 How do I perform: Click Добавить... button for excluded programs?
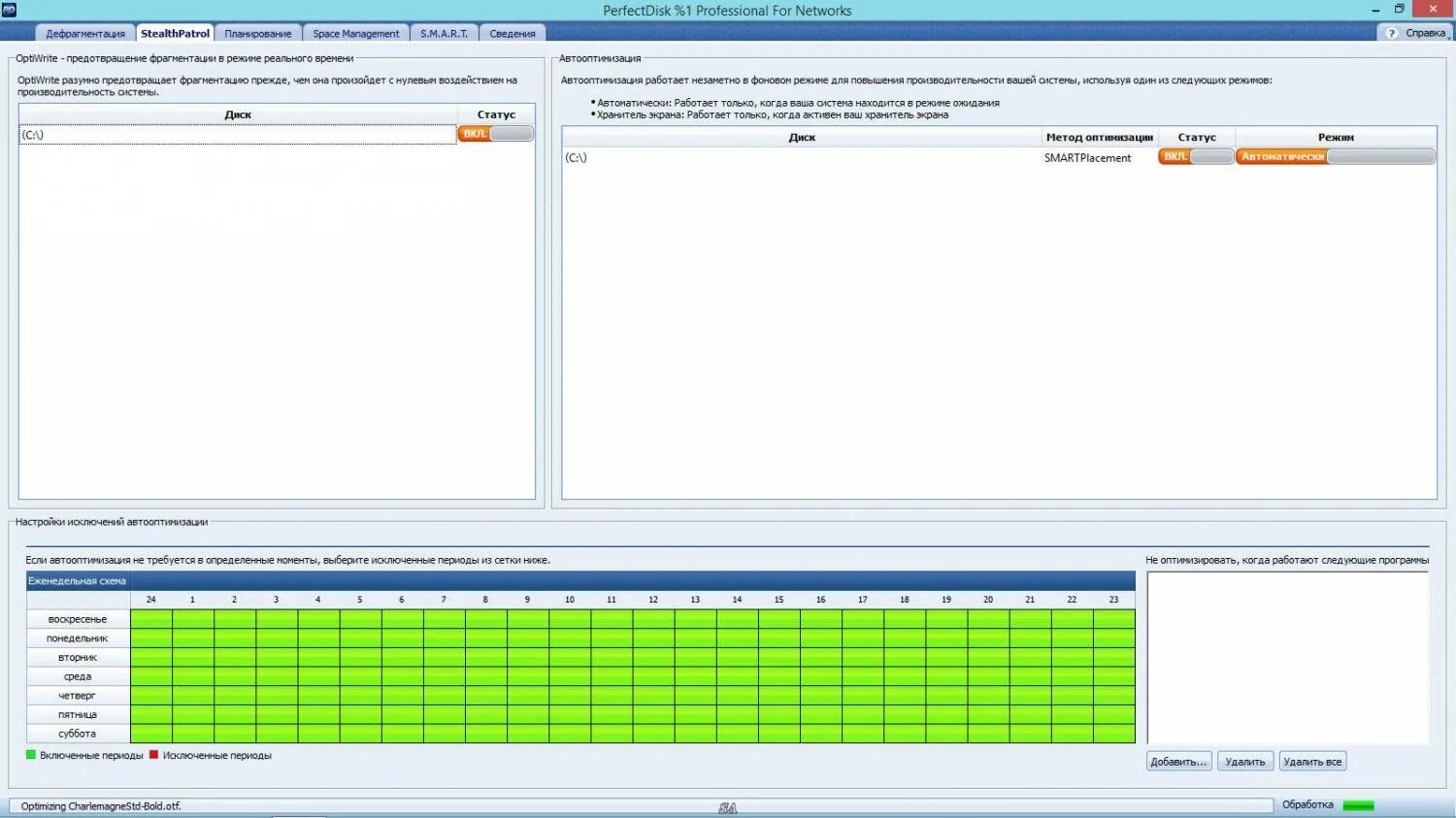coord(1179,762)
